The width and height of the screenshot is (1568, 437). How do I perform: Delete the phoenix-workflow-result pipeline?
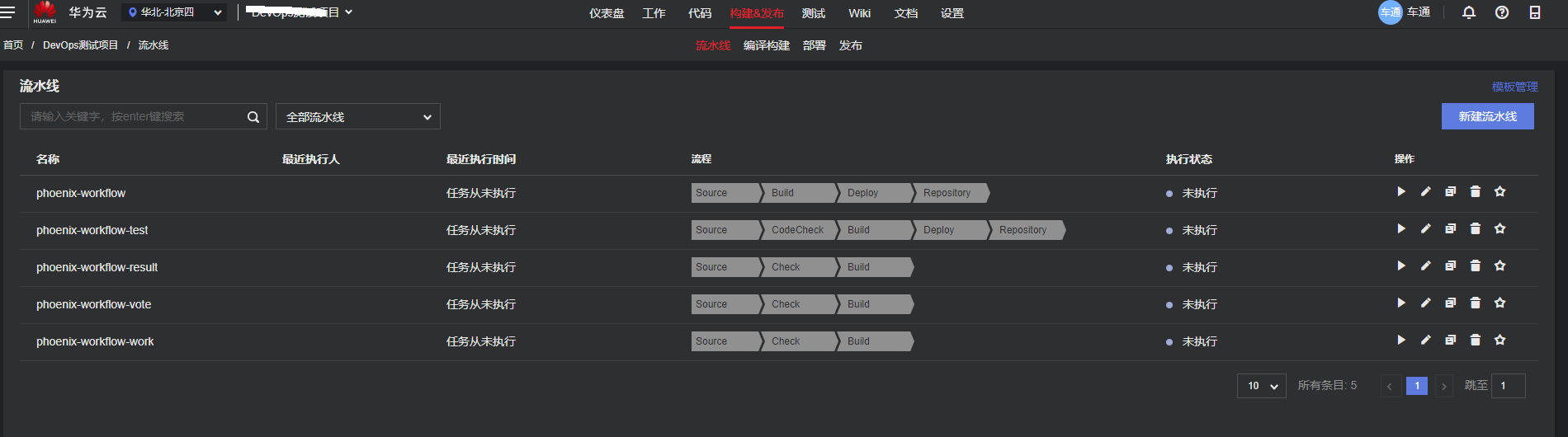click(1475, 265)
